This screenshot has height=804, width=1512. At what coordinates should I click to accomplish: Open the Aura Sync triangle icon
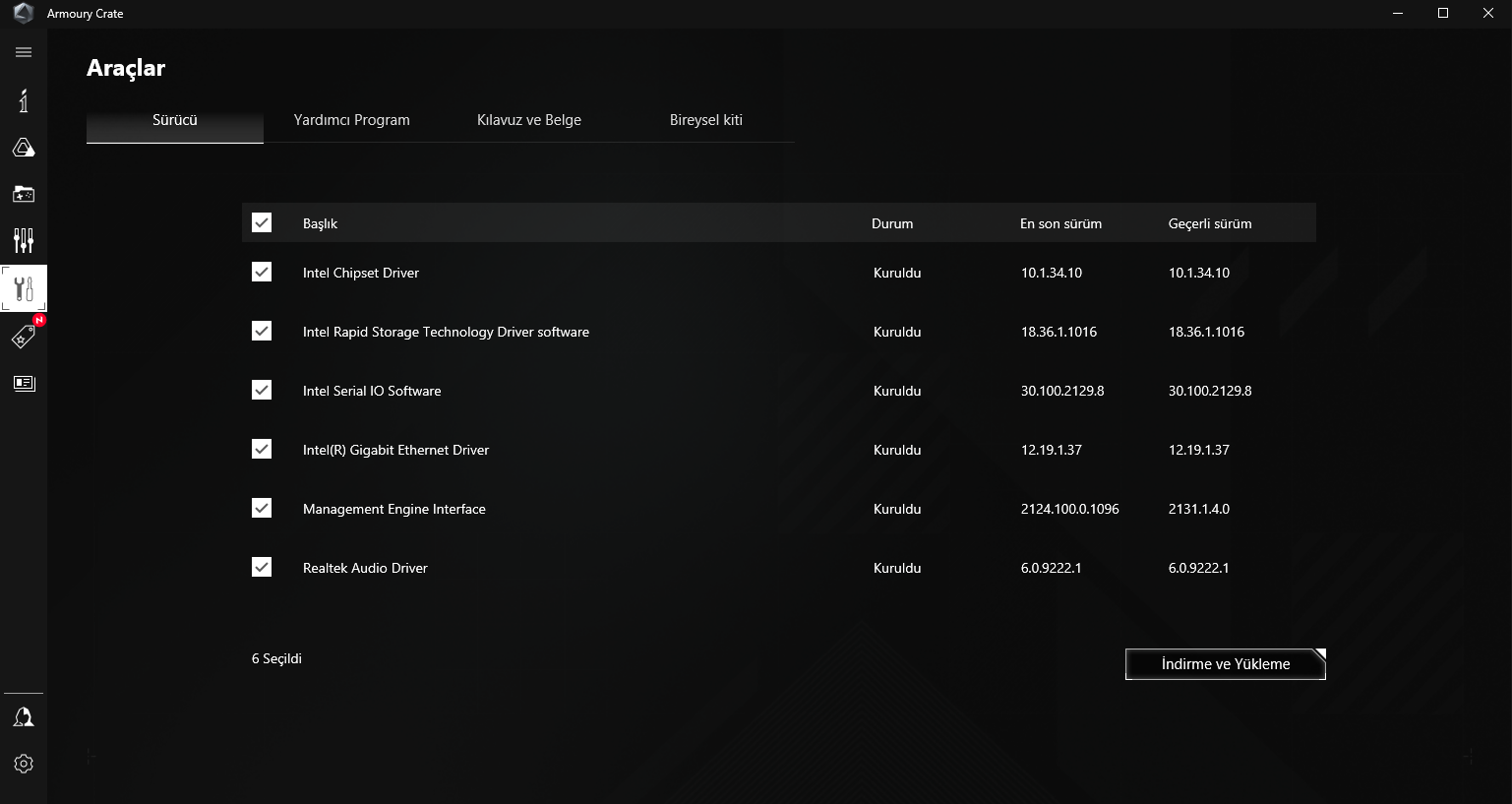24,148
